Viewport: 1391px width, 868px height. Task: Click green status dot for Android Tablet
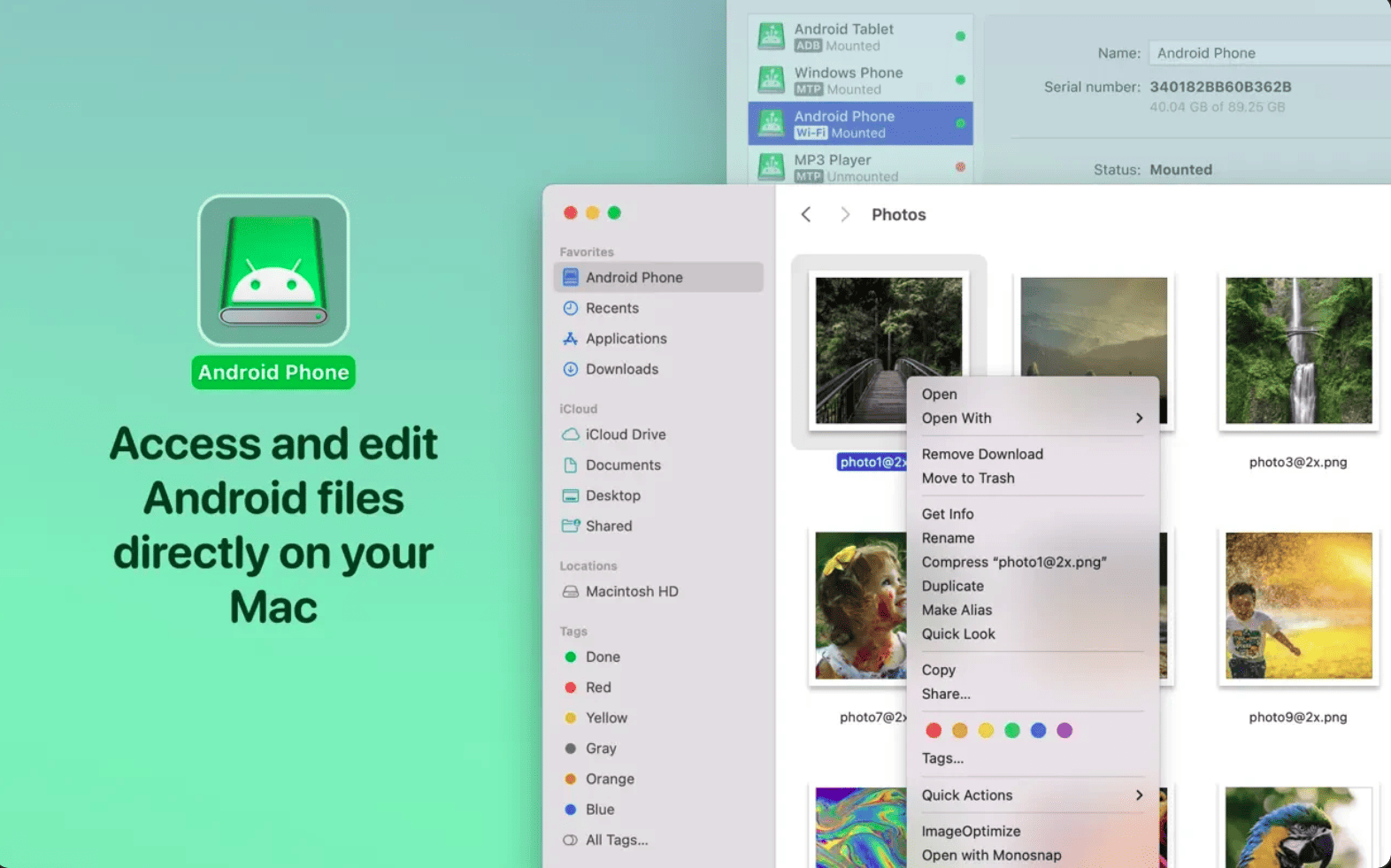(960, 36)
